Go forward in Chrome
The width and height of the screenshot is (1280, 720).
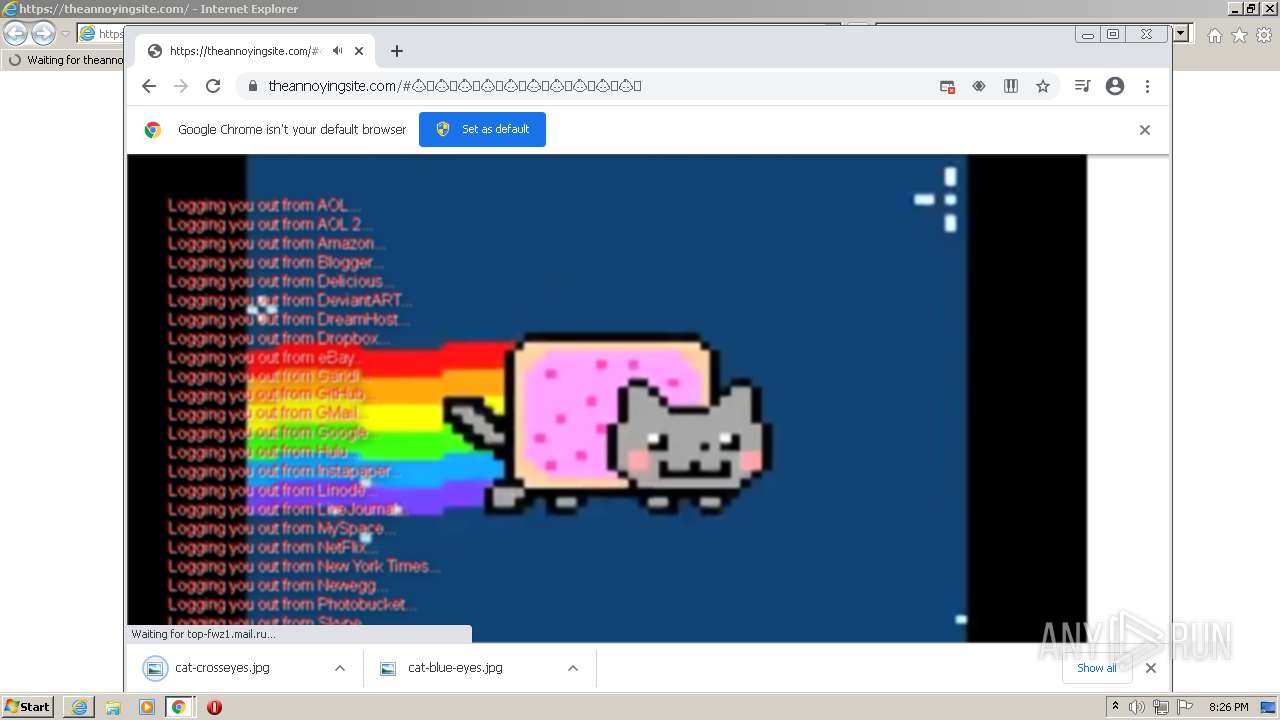coord(181,86)
